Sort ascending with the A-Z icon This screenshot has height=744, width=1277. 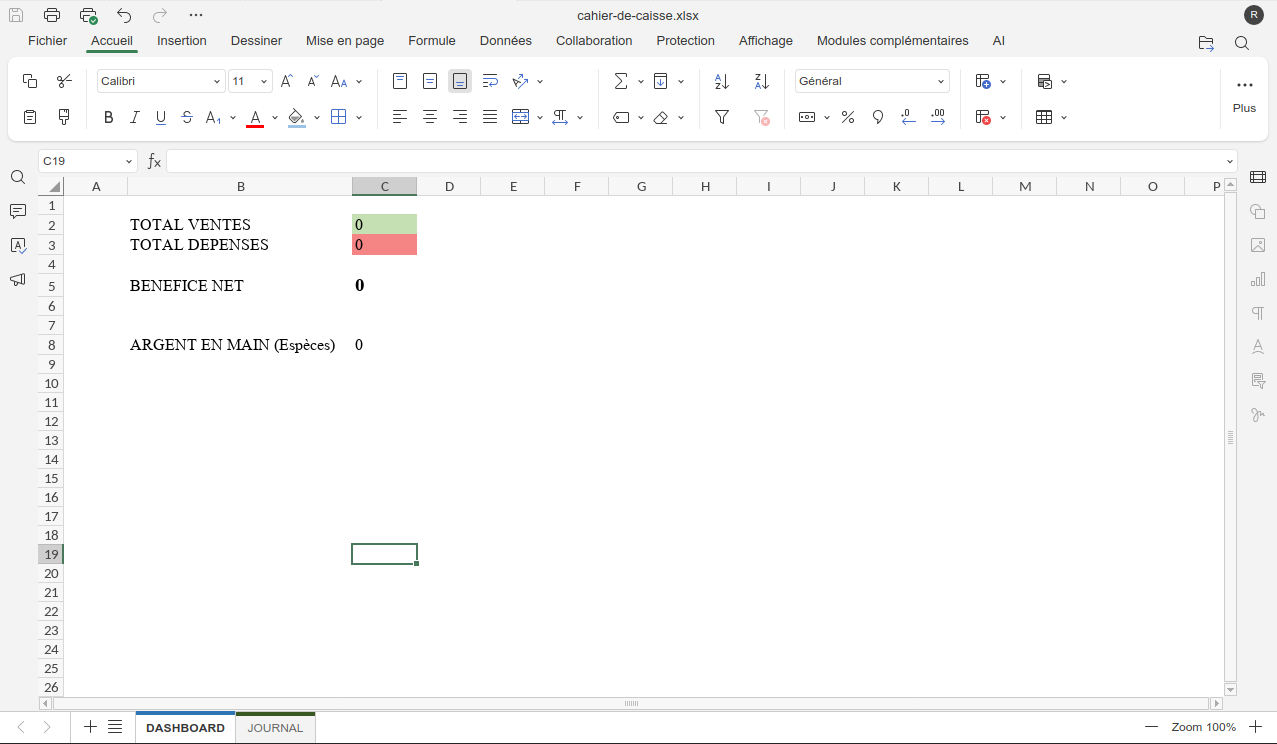pos(722,81)
